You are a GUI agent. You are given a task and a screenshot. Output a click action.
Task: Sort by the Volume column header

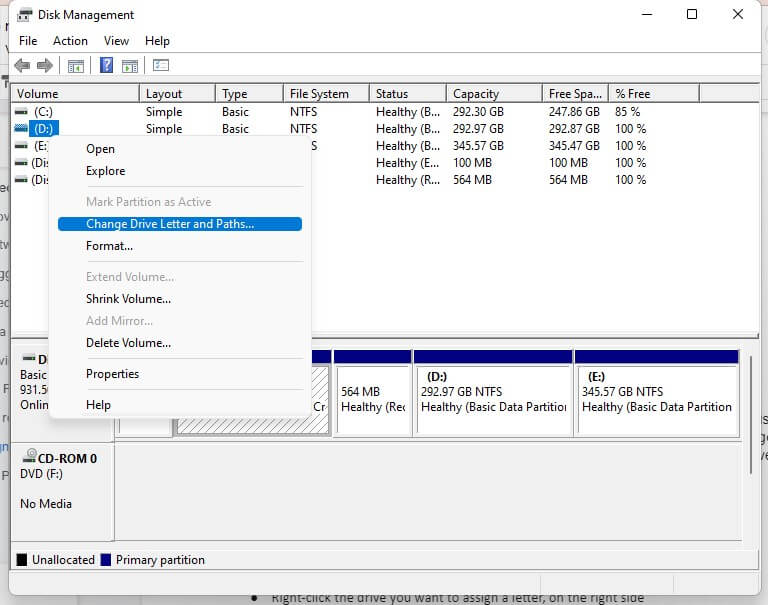pyautogui.click(x=75, y=93)
